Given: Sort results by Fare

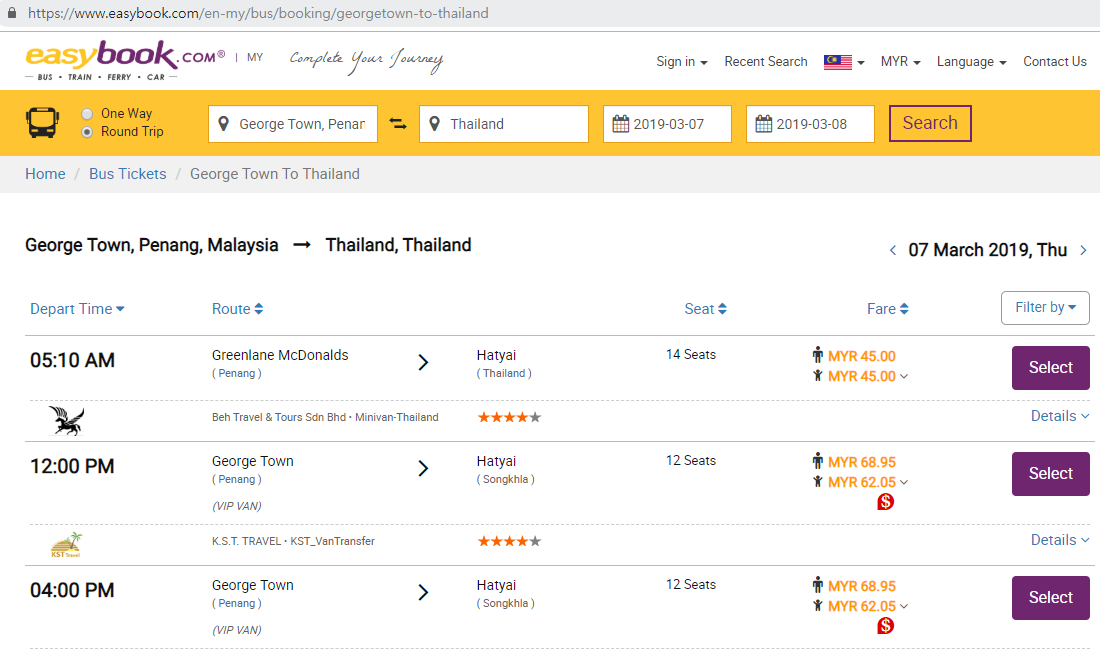Looking at the screenshot, I should click(887, 309).
